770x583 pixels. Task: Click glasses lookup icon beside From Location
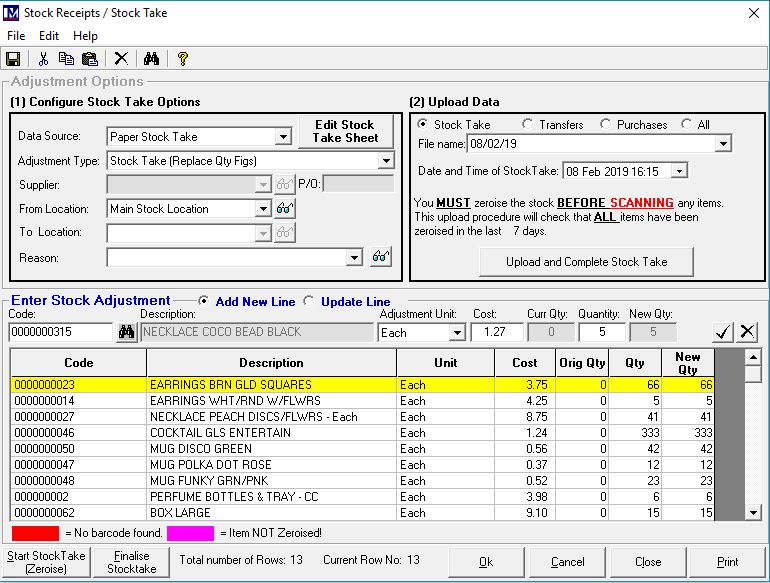(x=285, y=209)
